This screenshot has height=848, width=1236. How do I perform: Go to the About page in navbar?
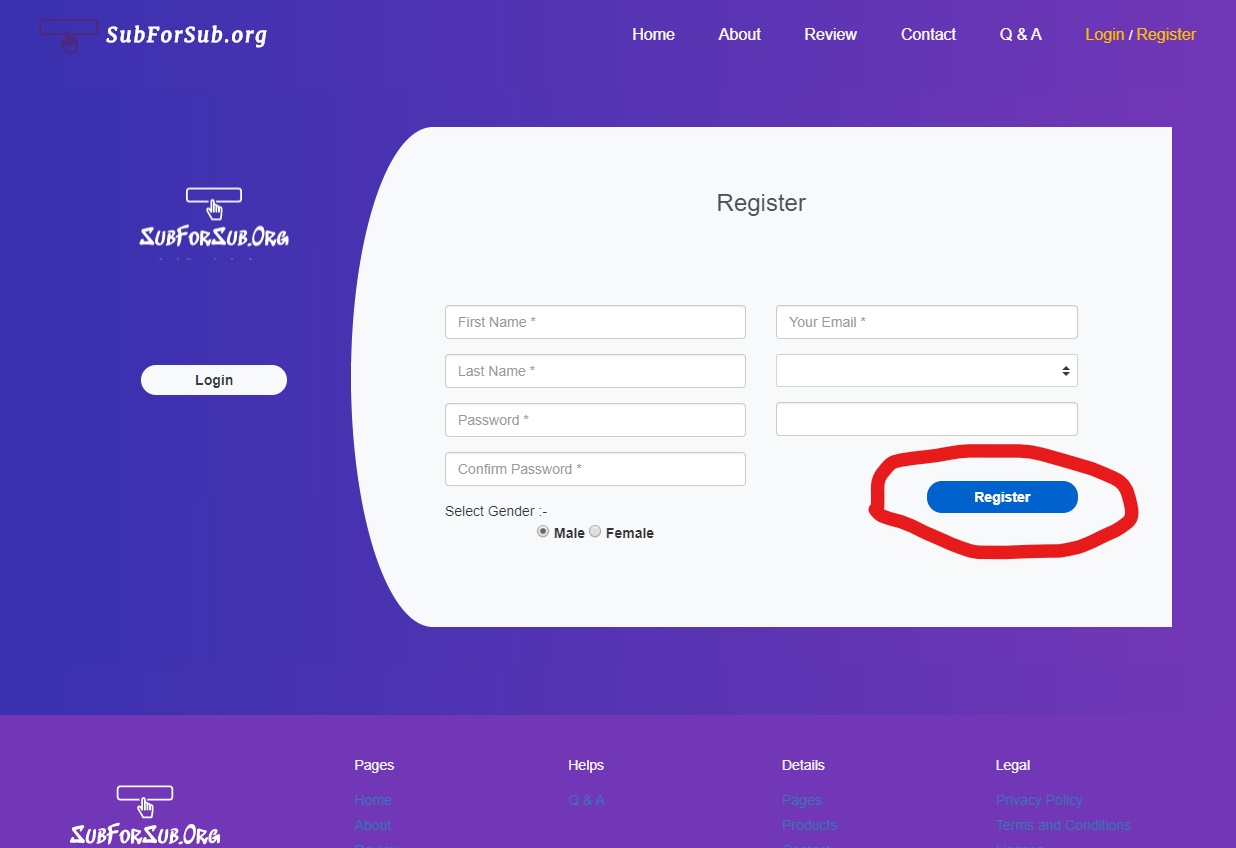(739, 35)
